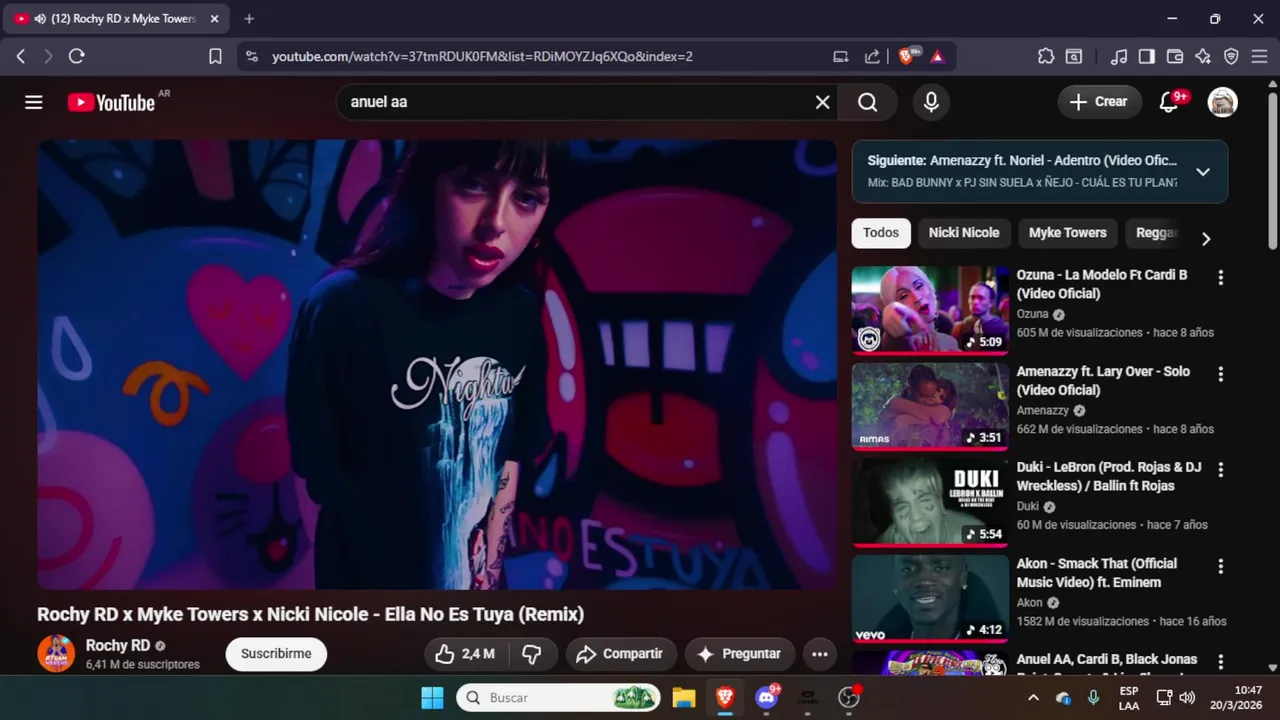Select the Nicki Nicole filter chip

tap(964, 233)
